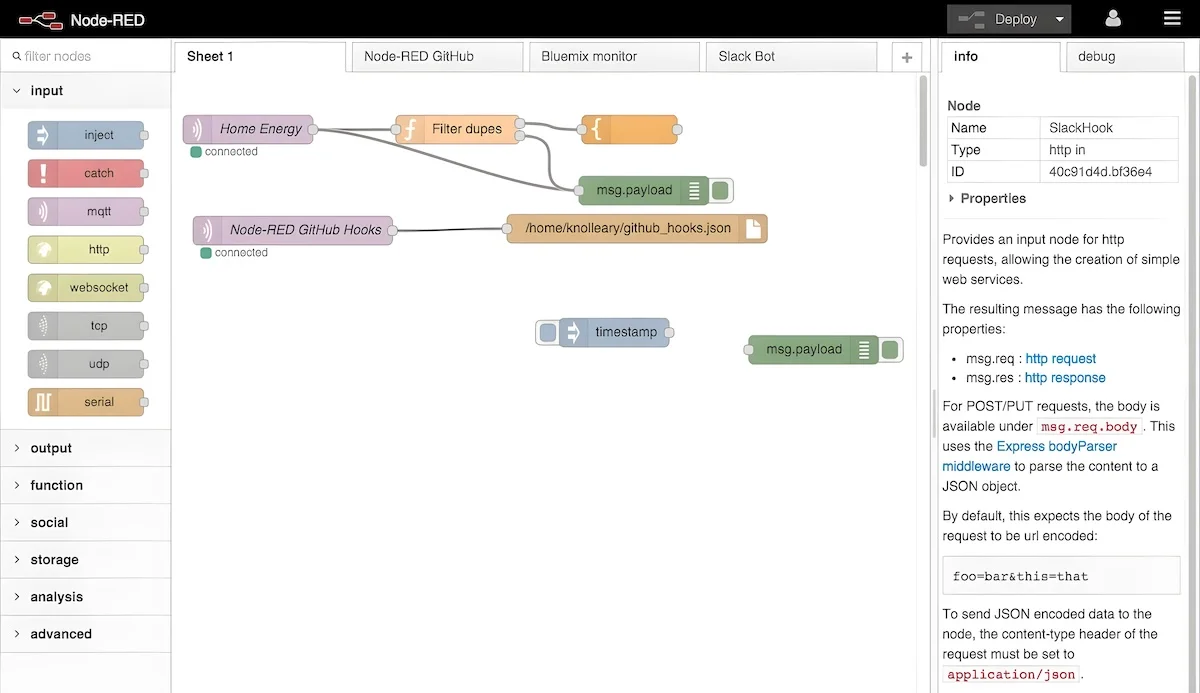The image size is (1200, 693).
Task: Pick the mqtt node from the palette
Action: [x=86, y=211]
